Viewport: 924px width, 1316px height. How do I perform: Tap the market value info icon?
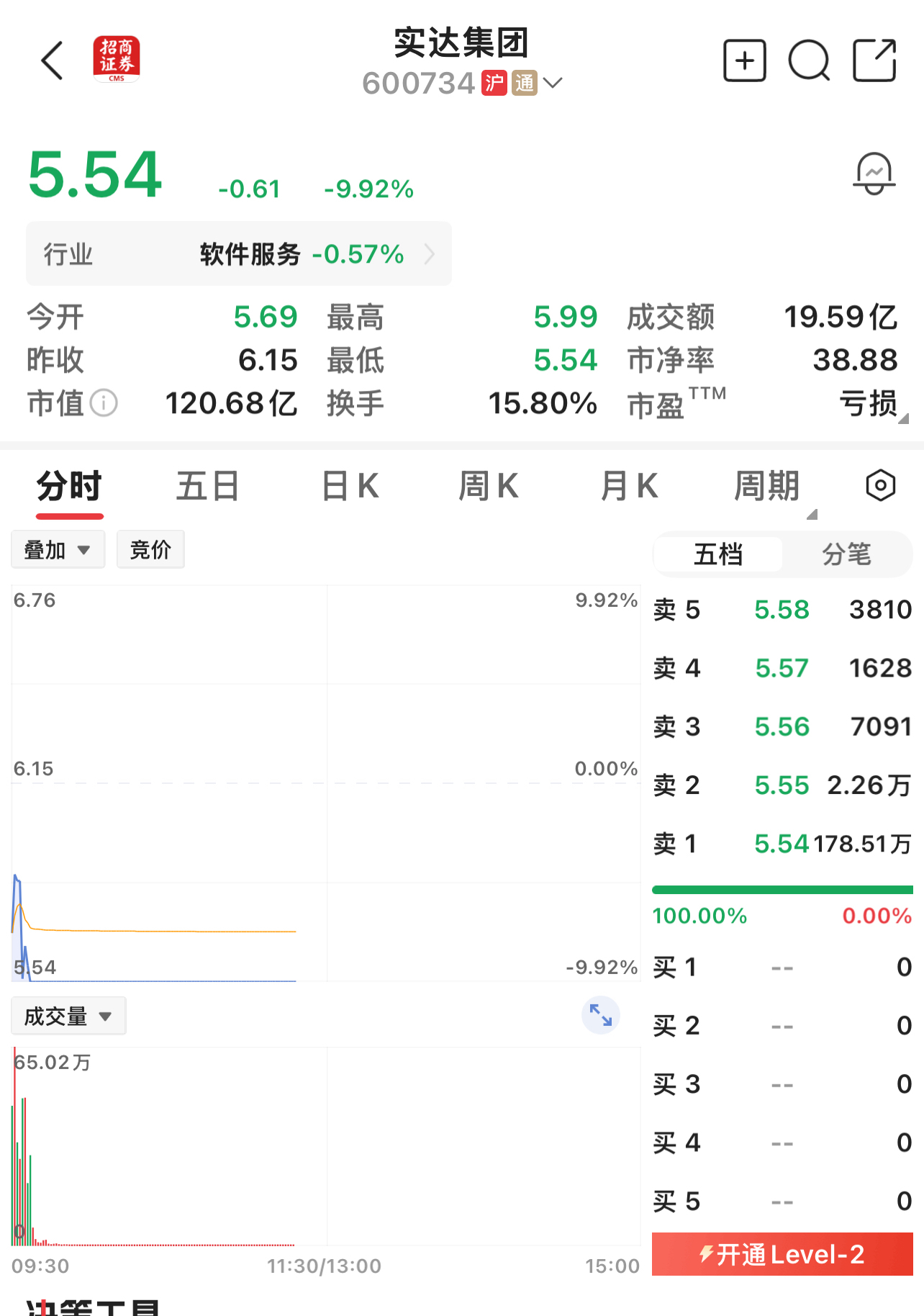[104, 403]
